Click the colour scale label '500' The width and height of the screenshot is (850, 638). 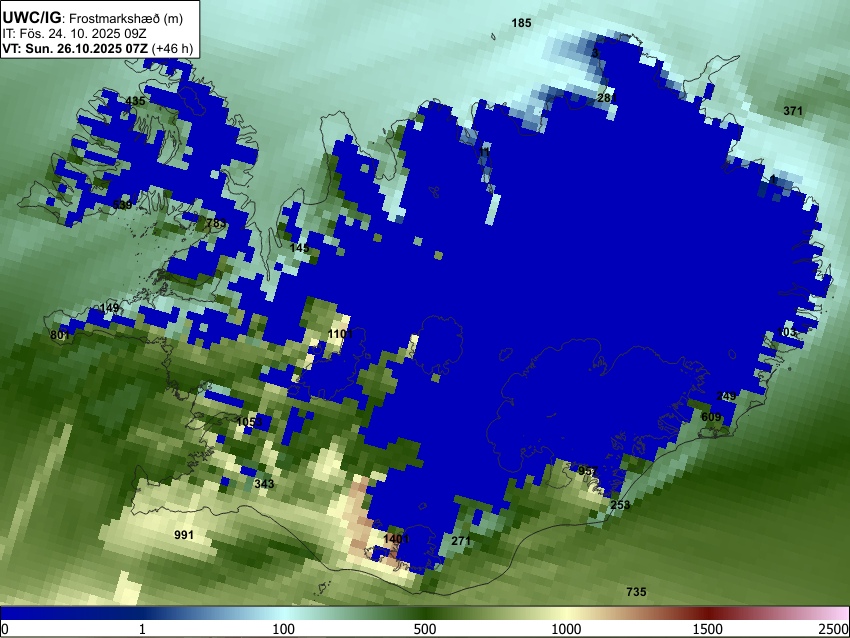coord(424,629)
